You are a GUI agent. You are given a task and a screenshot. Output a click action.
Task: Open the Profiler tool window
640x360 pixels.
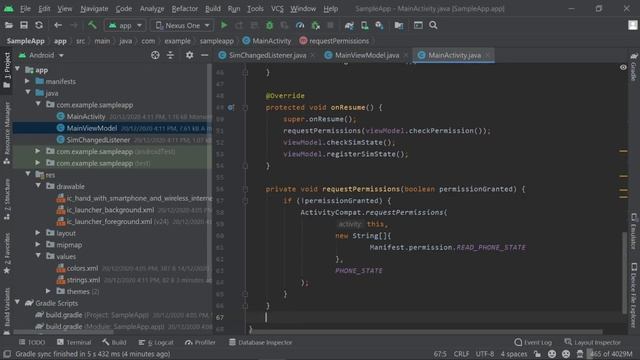(x=200, y=342)
